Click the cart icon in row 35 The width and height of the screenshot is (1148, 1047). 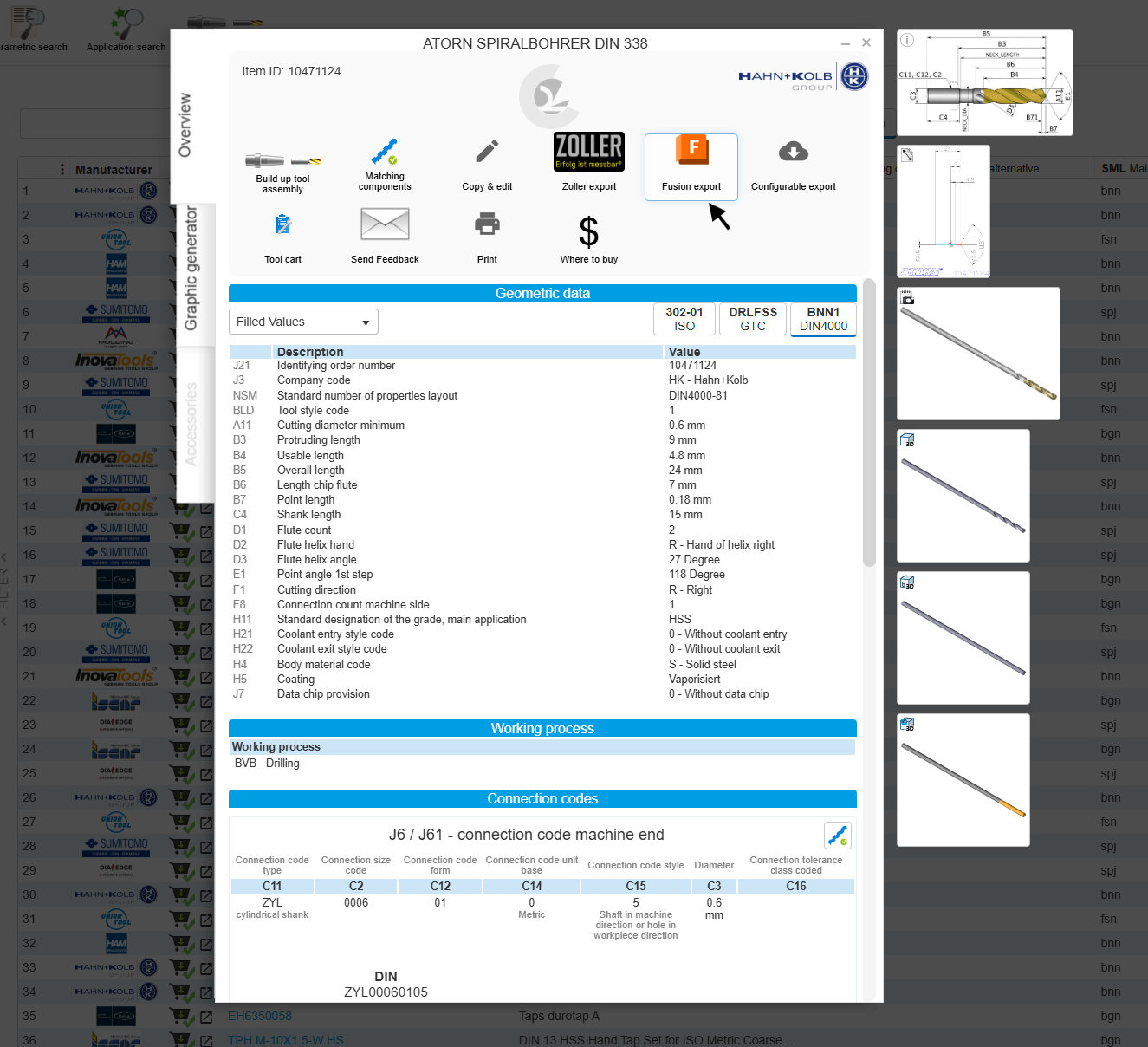tap(182, 1016)
